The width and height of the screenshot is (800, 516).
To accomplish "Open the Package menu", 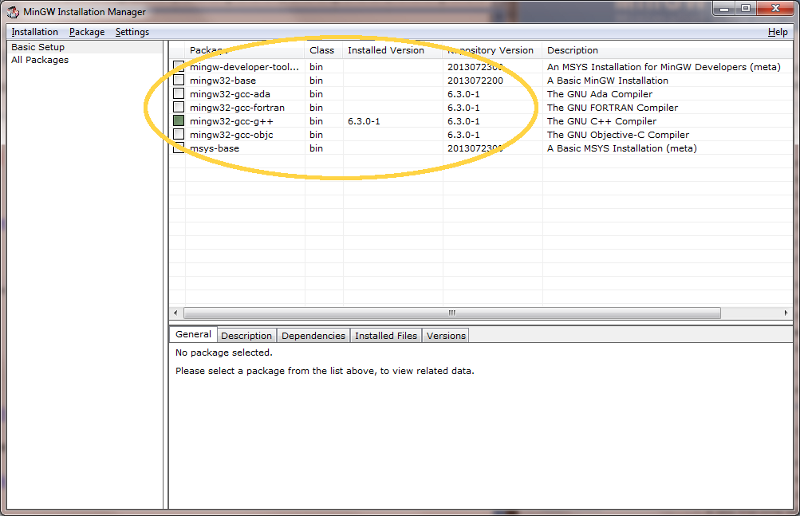I will pos(87,32).
